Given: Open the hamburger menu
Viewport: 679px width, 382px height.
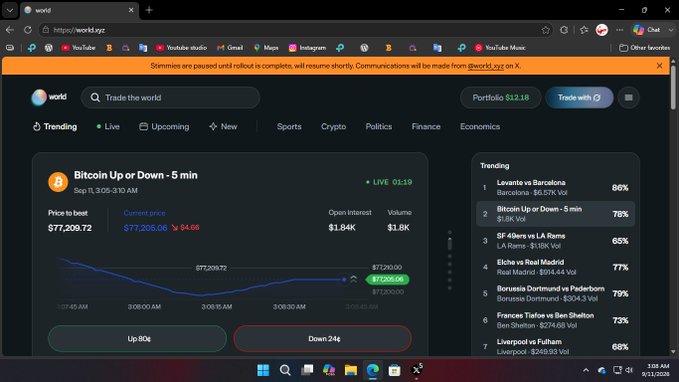Looking at the screenshot, I should coord(628,97).
